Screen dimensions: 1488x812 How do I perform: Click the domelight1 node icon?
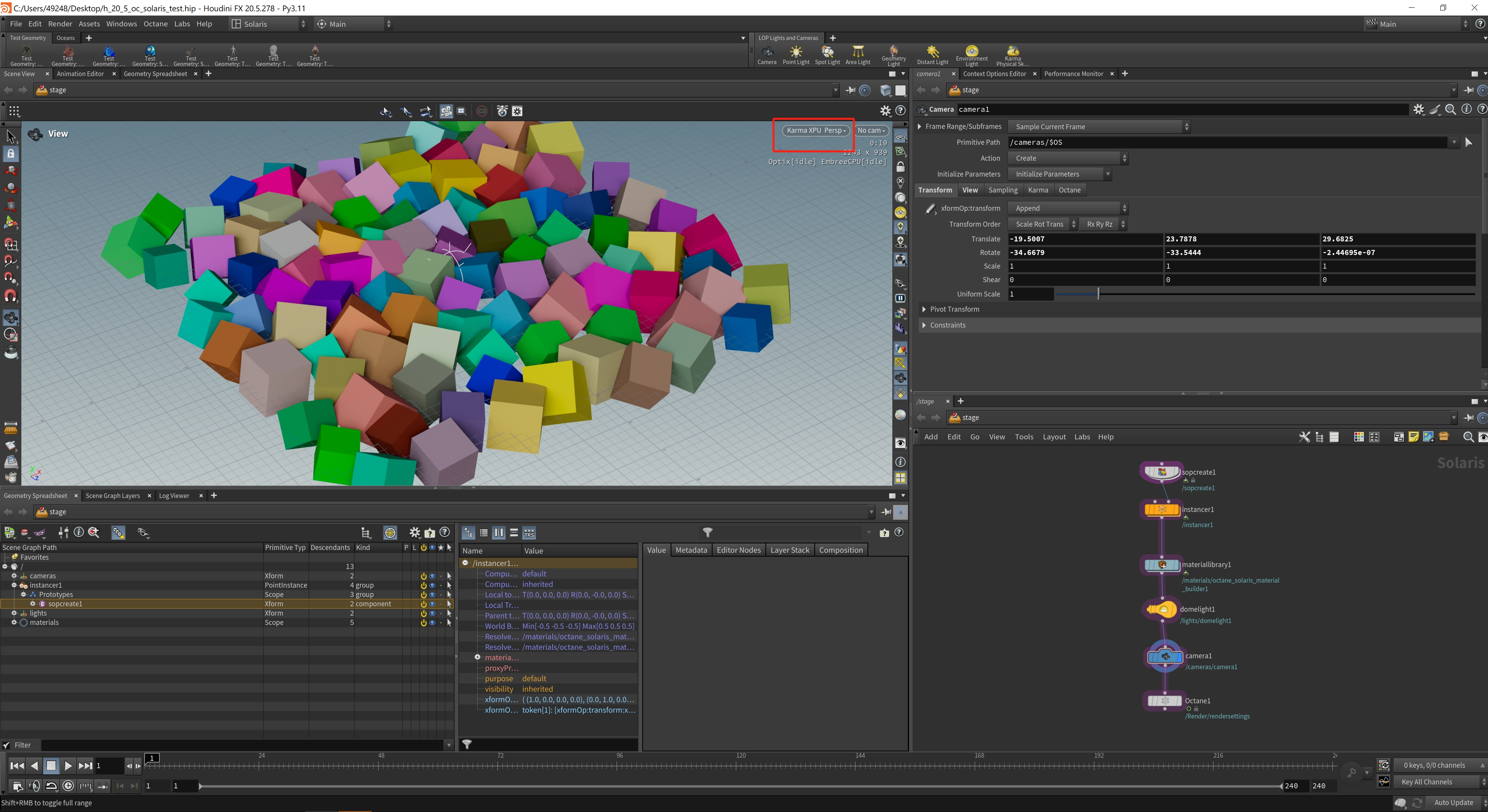tap(1162, 609)
